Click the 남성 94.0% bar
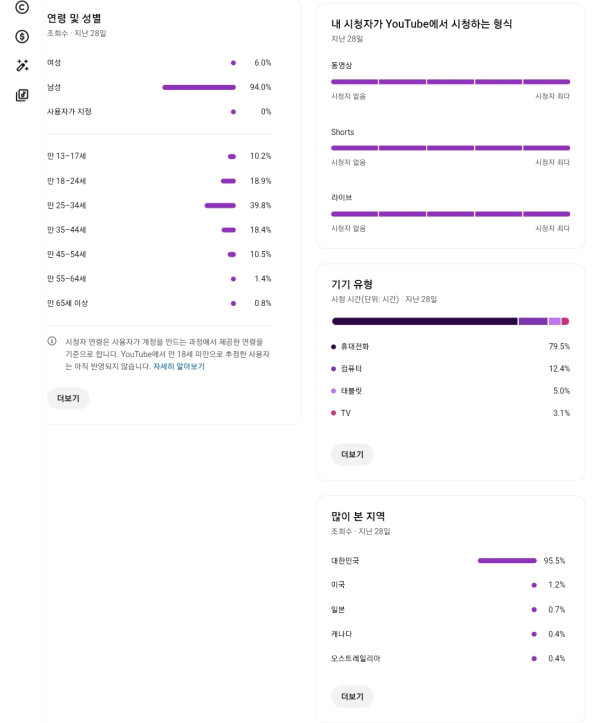This screenshot has height=723, width=600. click(198, 87)
